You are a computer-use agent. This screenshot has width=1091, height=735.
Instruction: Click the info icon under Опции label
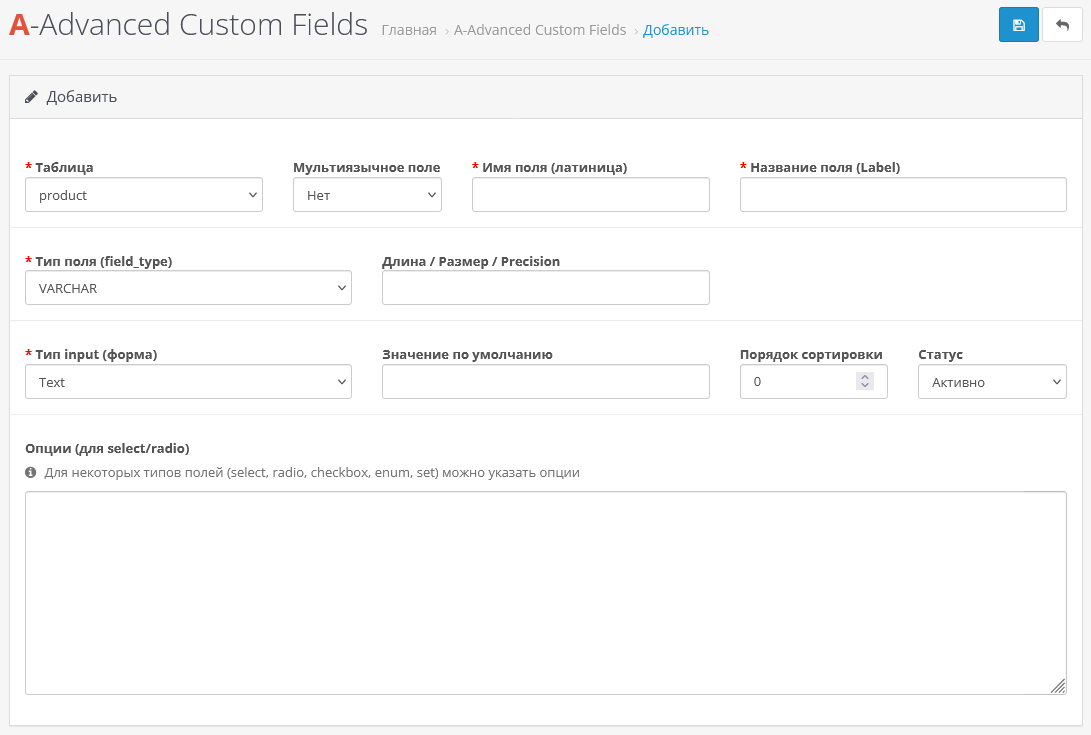(31, 472)
